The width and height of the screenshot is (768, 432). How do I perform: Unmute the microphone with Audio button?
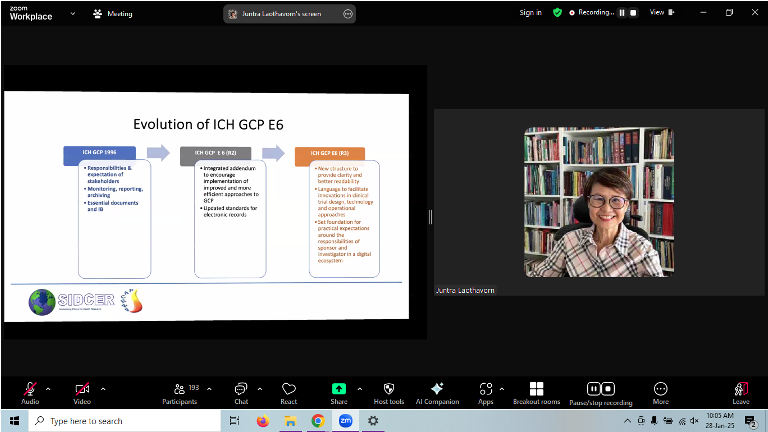click(x=30, y=389)
